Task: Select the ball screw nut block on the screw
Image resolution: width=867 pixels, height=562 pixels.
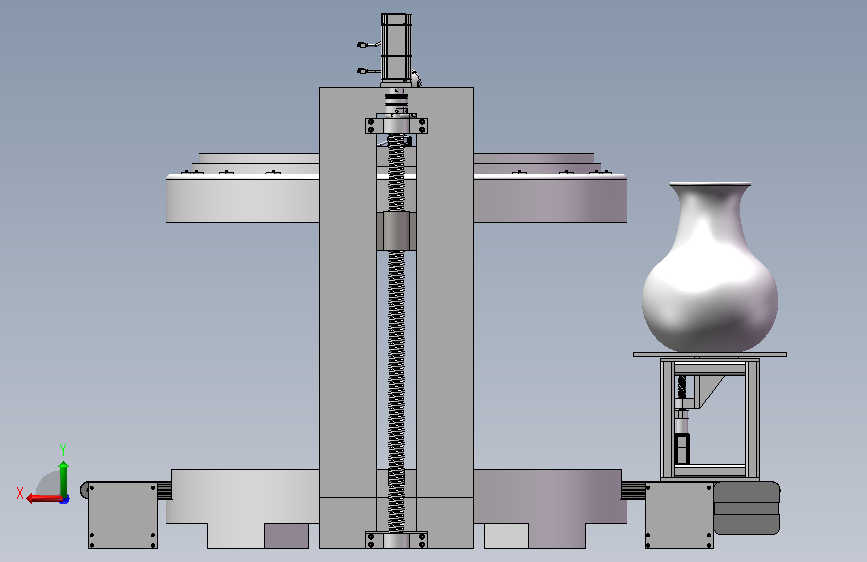Action: click(x=396, y=230)
